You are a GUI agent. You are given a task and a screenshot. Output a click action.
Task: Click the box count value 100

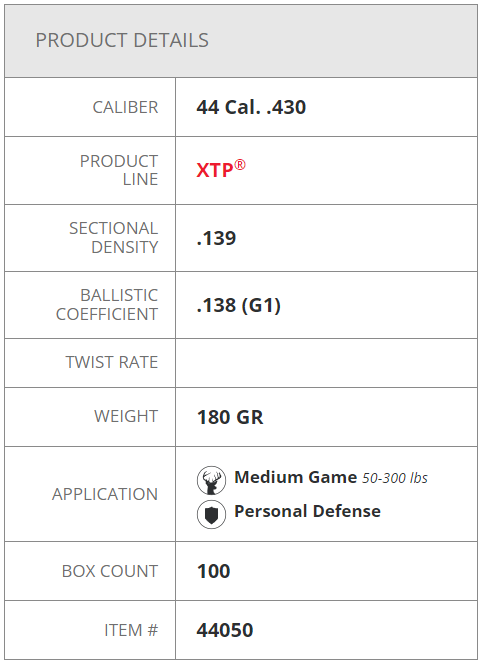pos(214,571)
